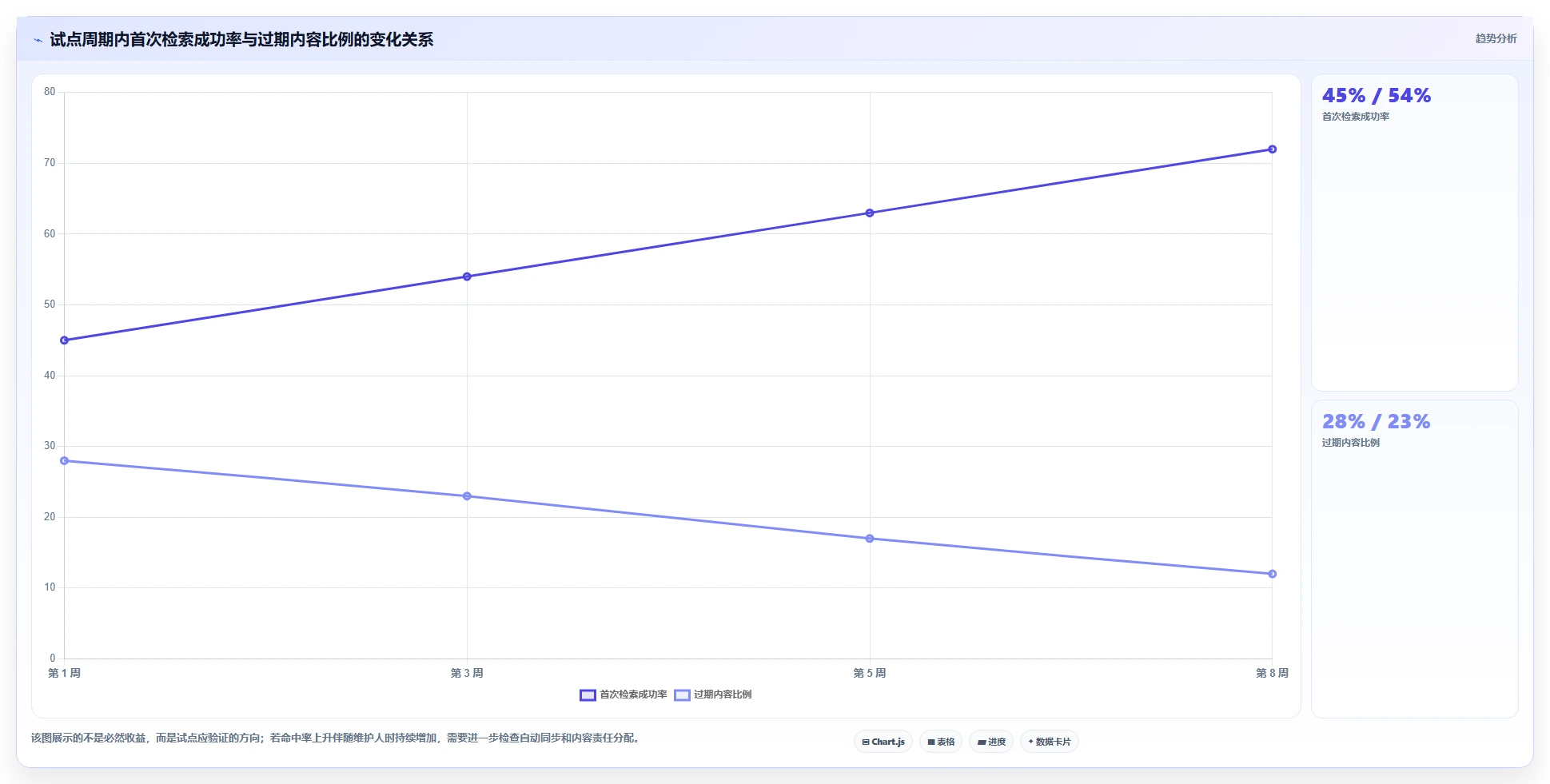Screen dimensions: 1550x784
Task: Click the expired-content data point at 第 3 周
Action: (x=467, y=496)
